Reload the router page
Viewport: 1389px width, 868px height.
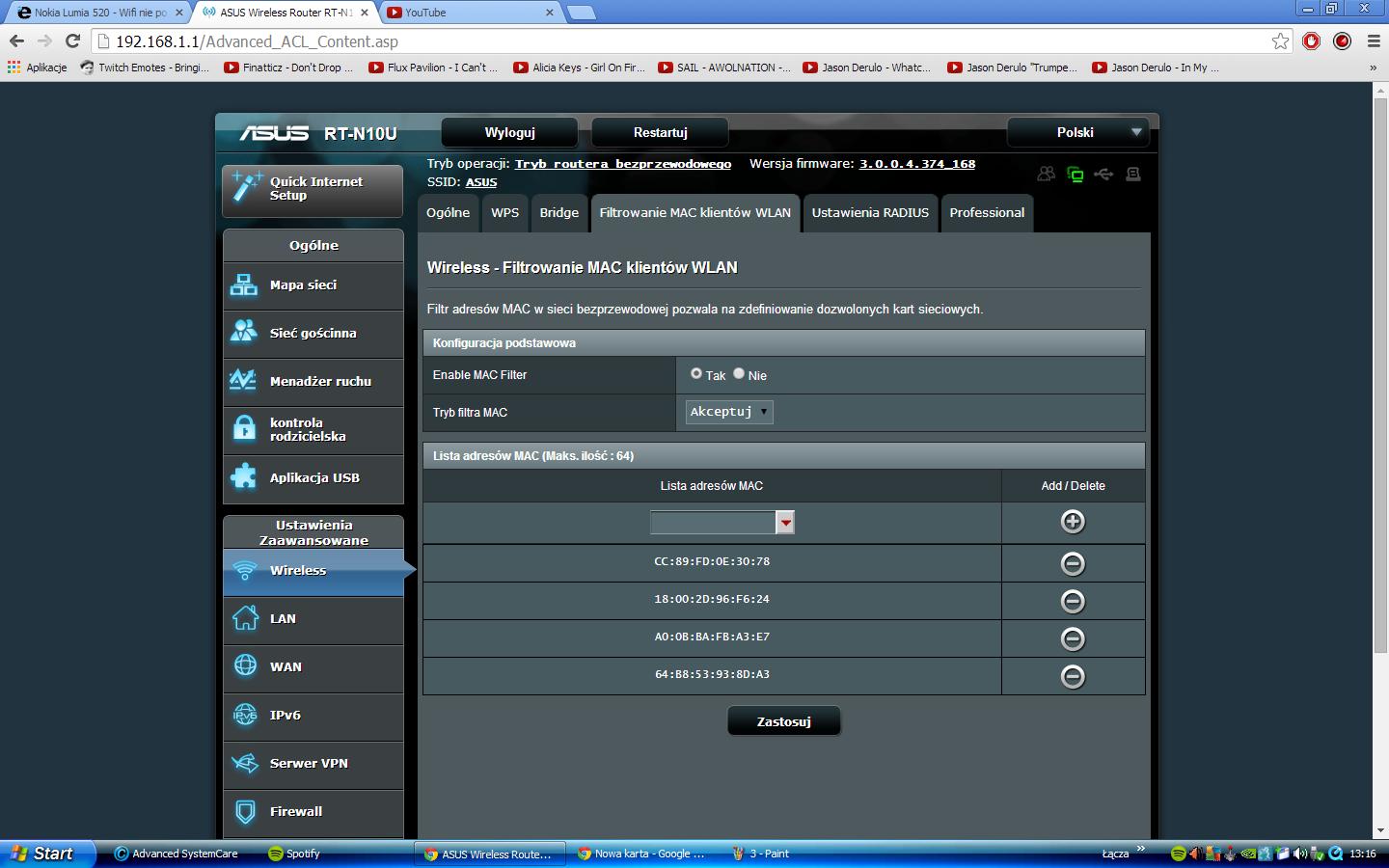(72, 41)
